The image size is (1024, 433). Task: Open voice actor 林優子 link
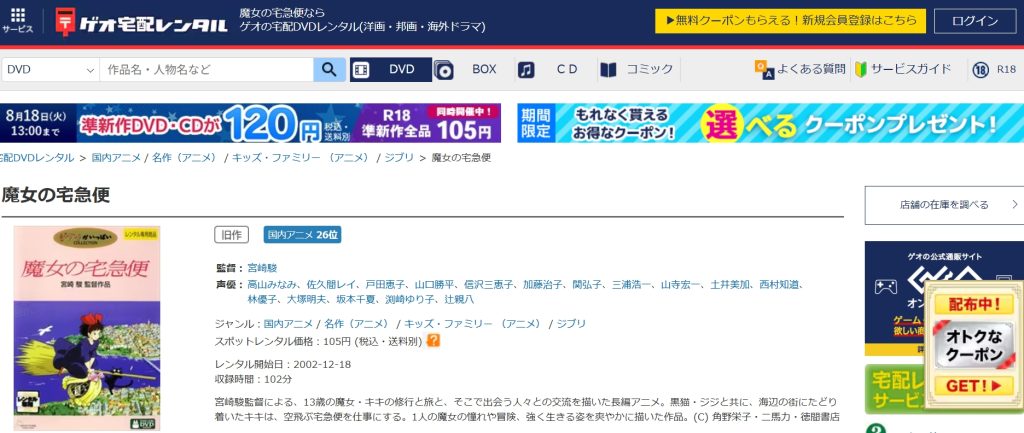coord(263,300)
